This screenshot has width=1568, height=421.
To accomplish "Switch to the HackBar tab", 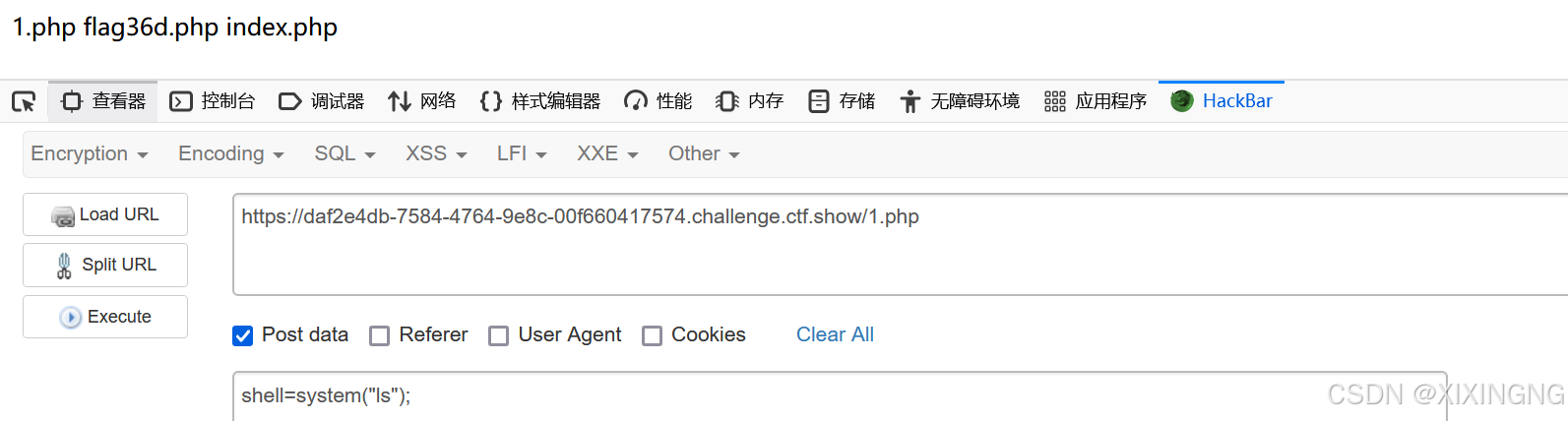I will 1222,101.
